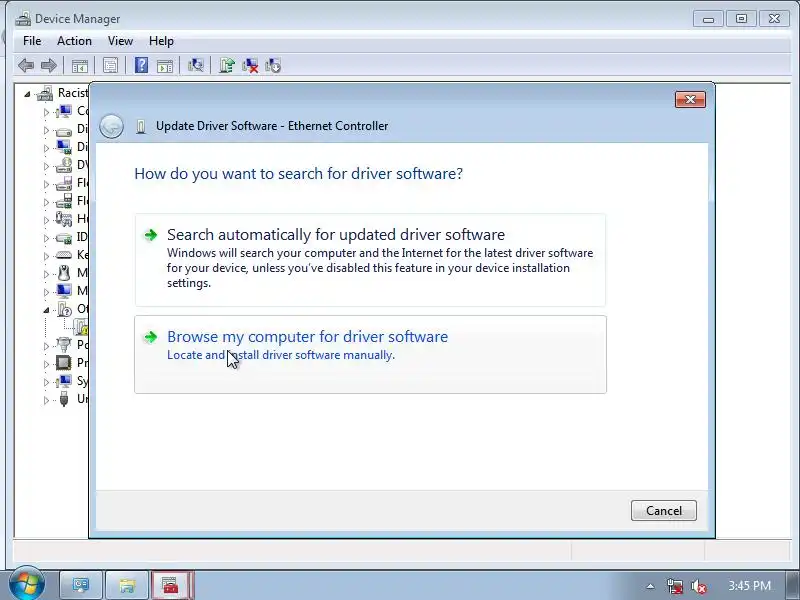Select the Ethernet Controller warning device icon

pyautogui.click(x=81, y=327)
